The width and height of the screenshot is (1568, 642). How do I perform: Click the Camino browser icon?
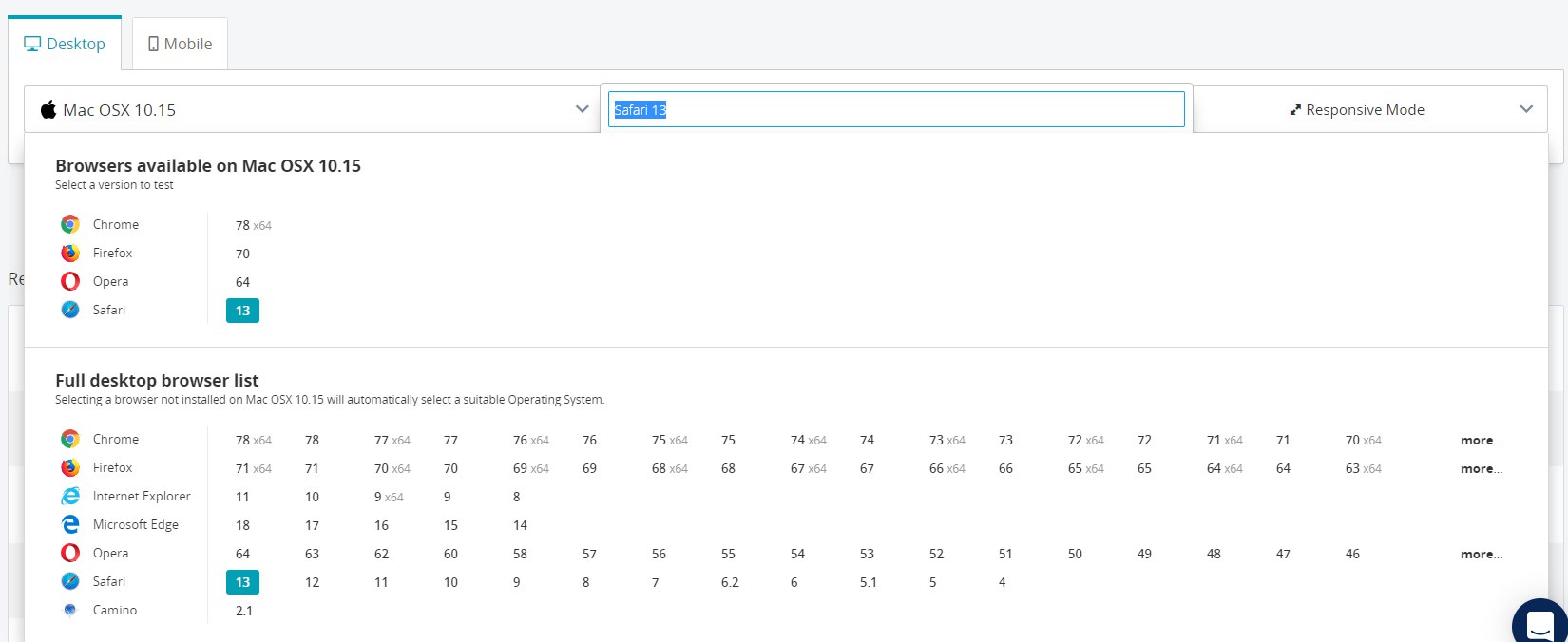click(70, 610)
